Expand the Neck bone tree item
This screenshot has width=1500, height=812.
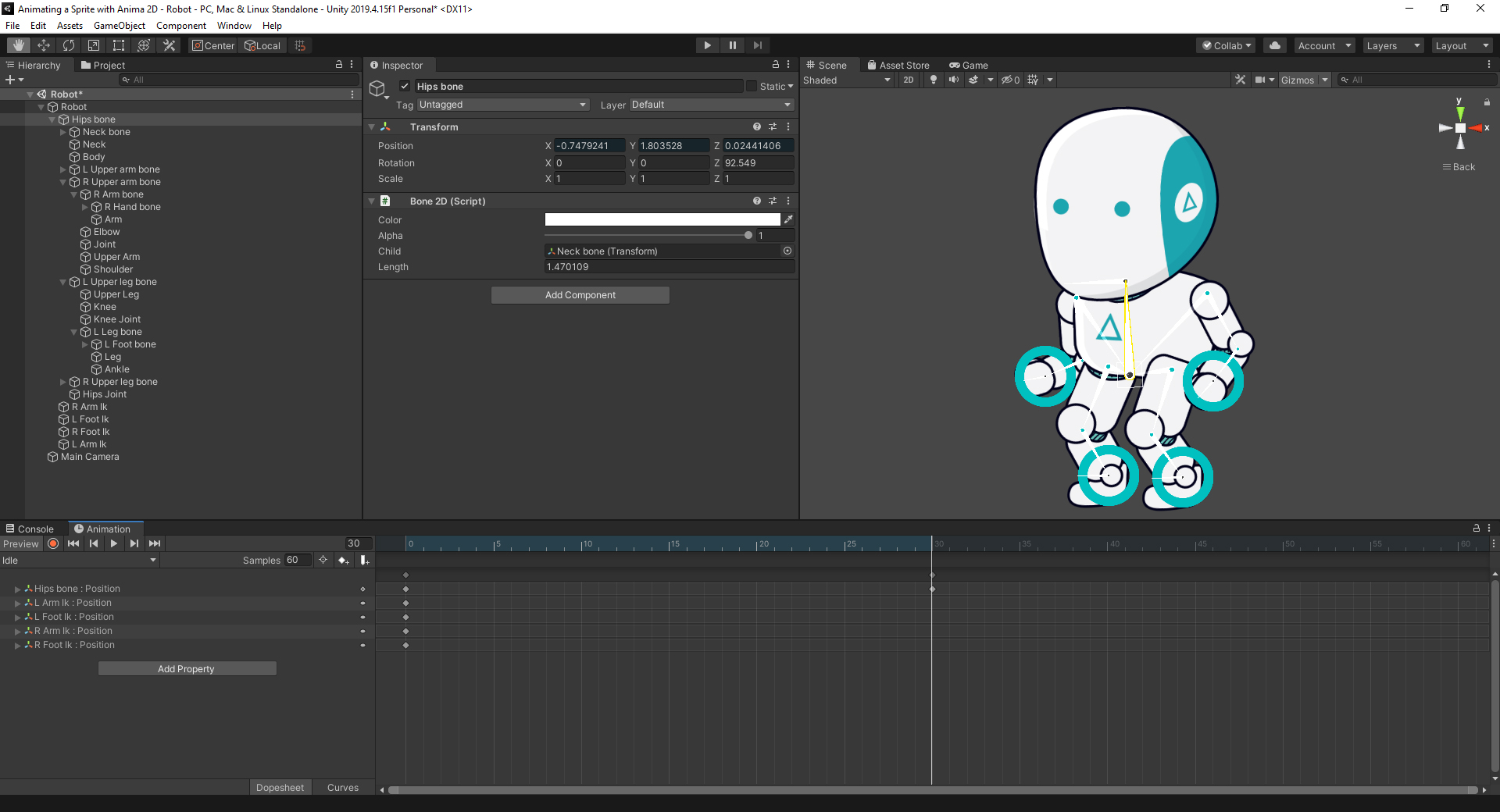(63, 132)
